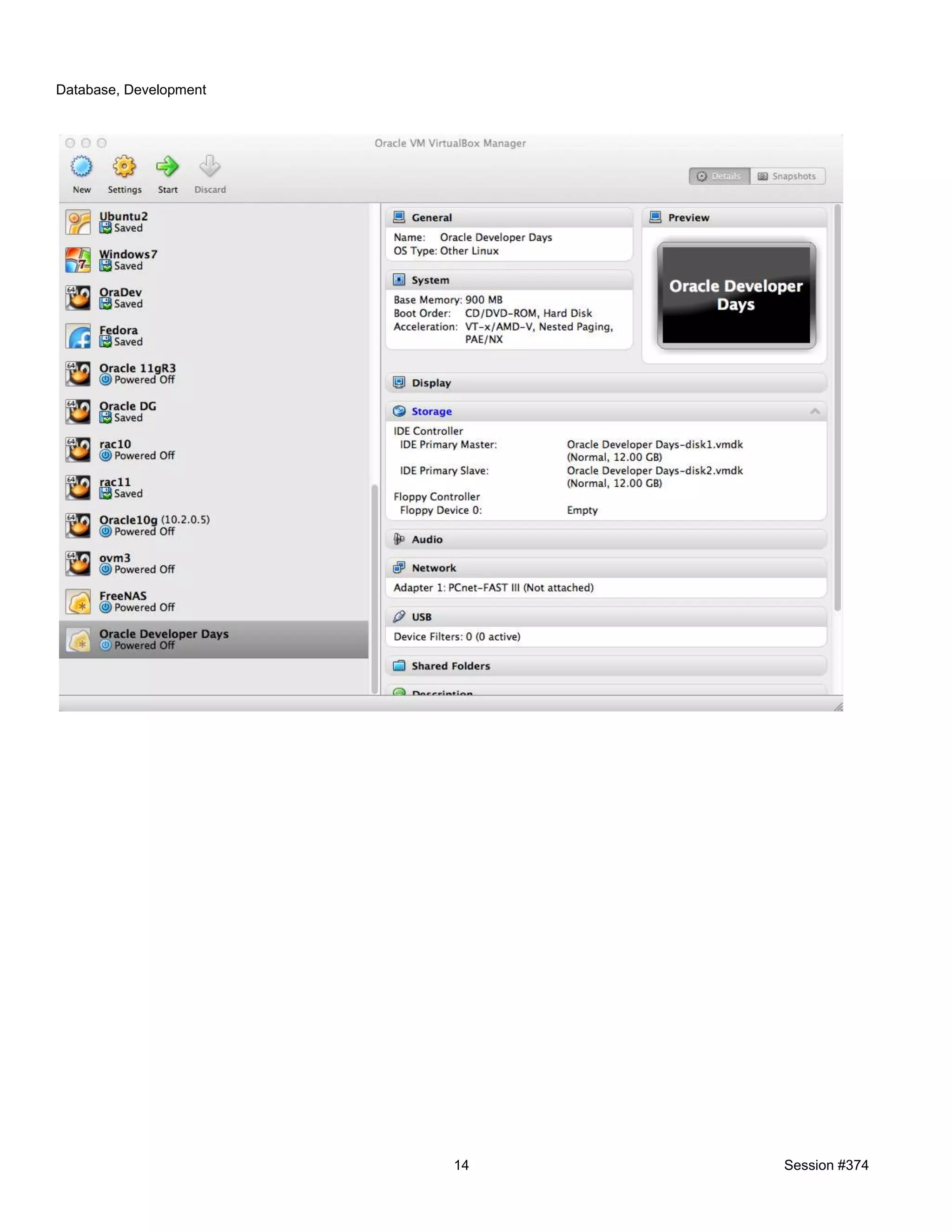Click 'Oracle Developer Days-disk1.vmdk' text
The height and width of the screenshot is (1232, 952).
coord(655,444)
